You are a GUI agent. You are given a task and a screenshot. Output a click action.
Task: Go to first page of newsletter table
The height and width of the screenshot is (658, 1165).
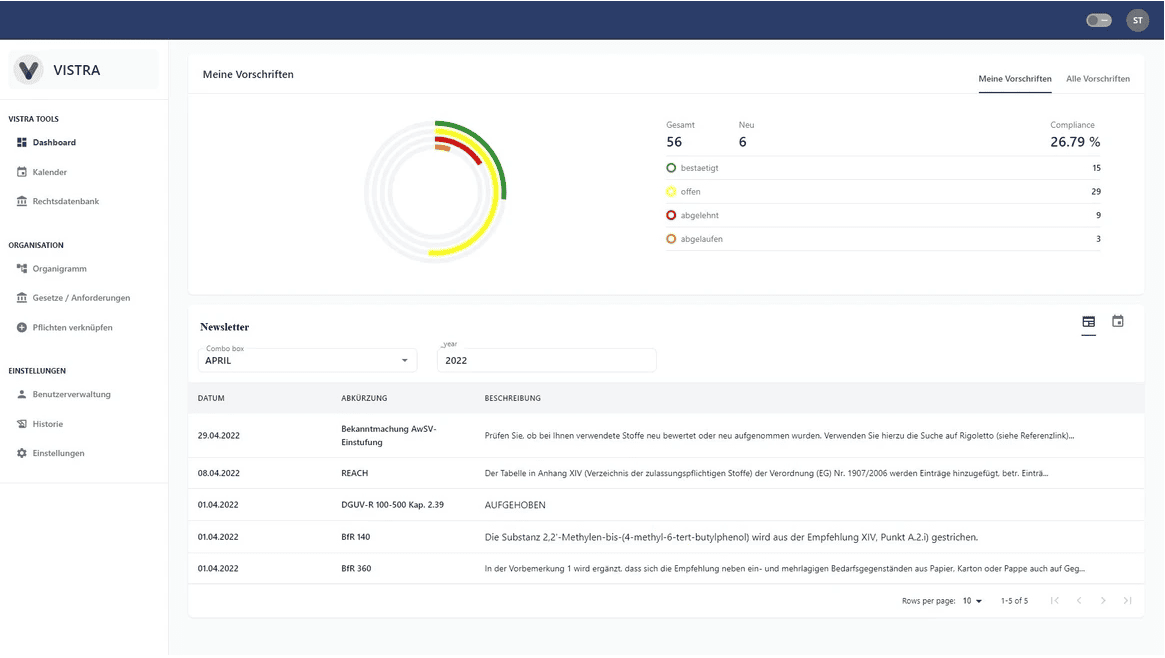click(1054, 601)
